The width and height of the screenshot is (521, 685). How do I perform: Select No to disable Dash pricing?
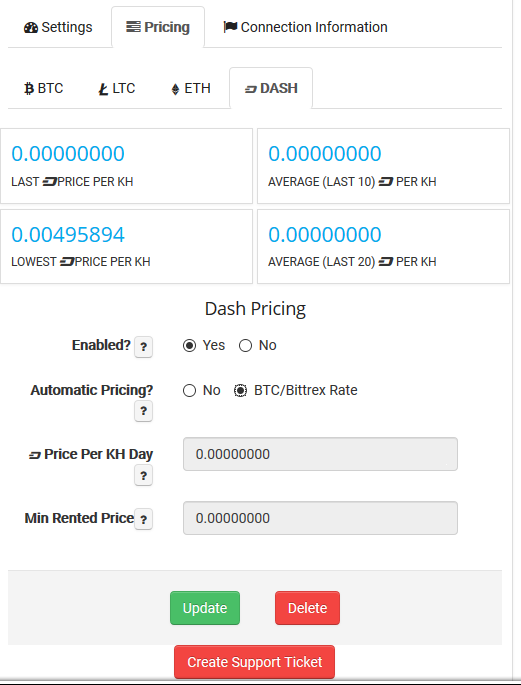pos(245,346)
